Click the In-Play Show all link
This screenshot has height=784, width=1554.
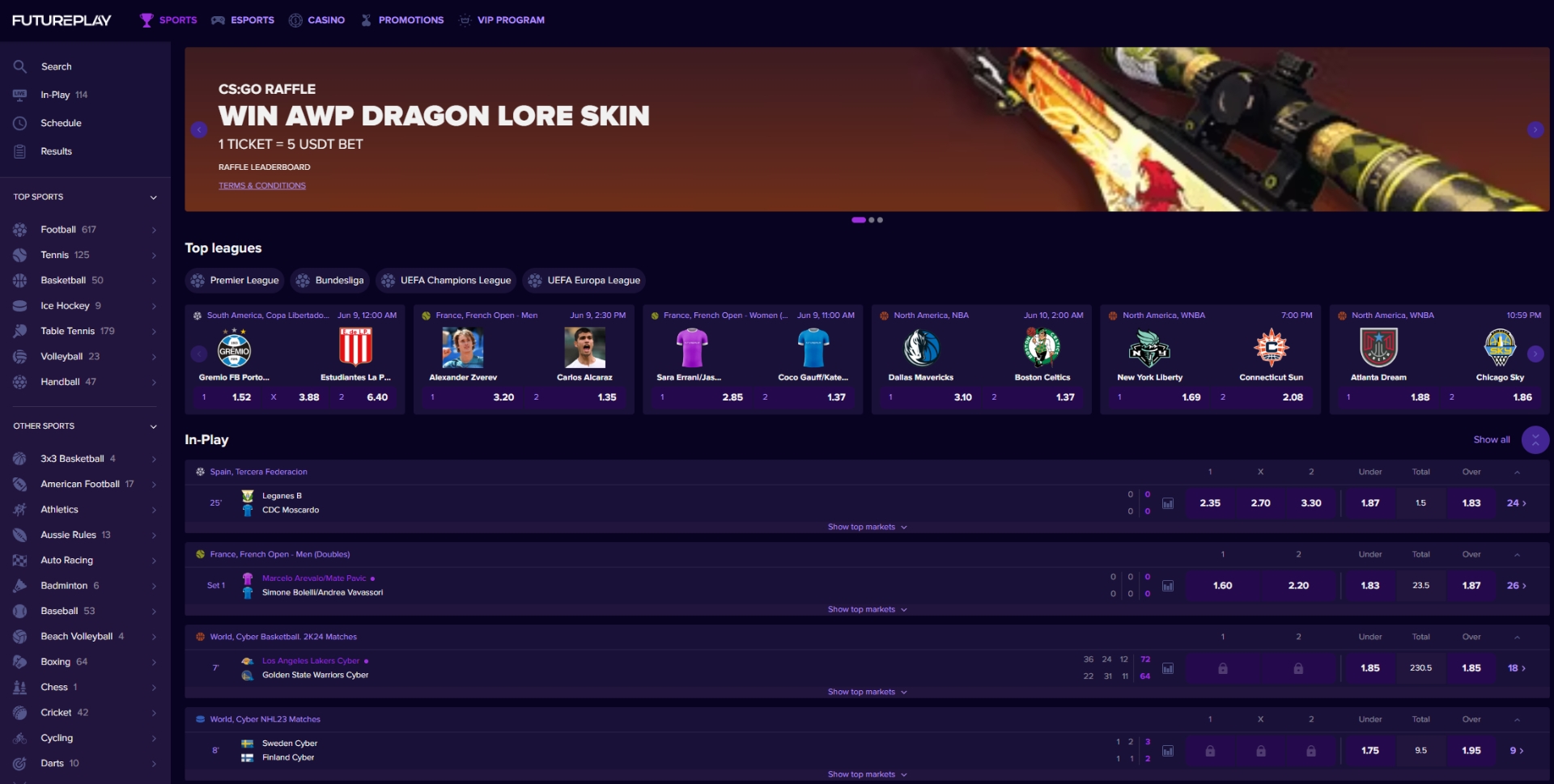1492,440
